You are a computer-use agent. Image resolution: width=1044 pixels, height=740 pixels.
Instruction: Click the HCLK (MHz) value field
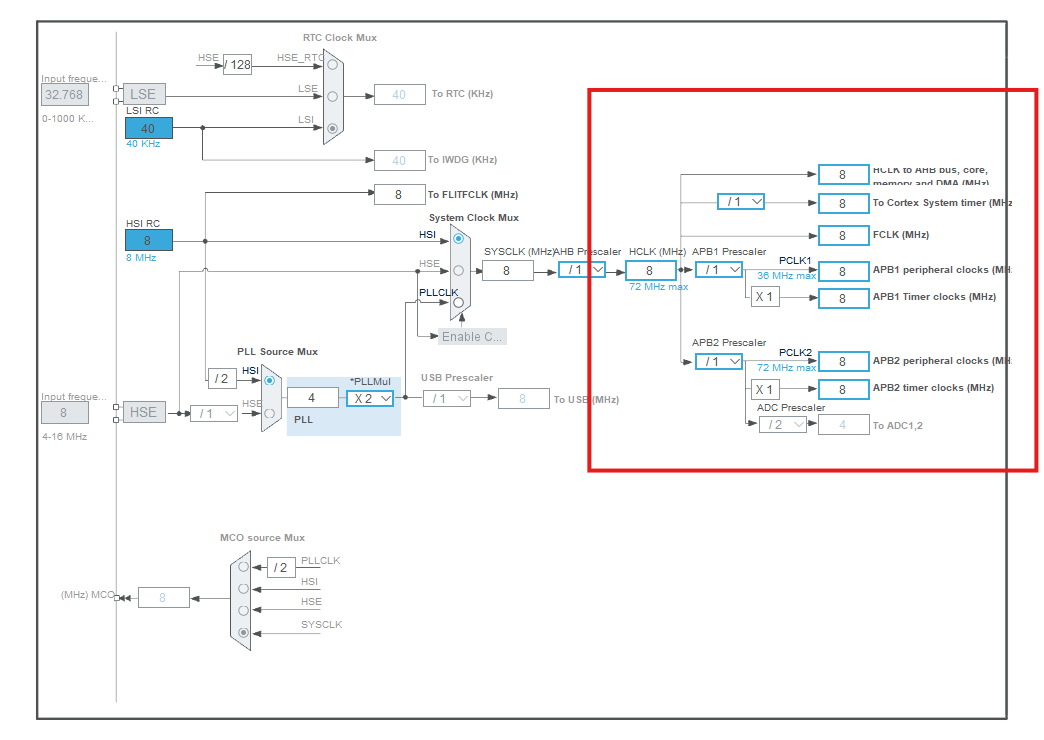[x=650, y=270]
